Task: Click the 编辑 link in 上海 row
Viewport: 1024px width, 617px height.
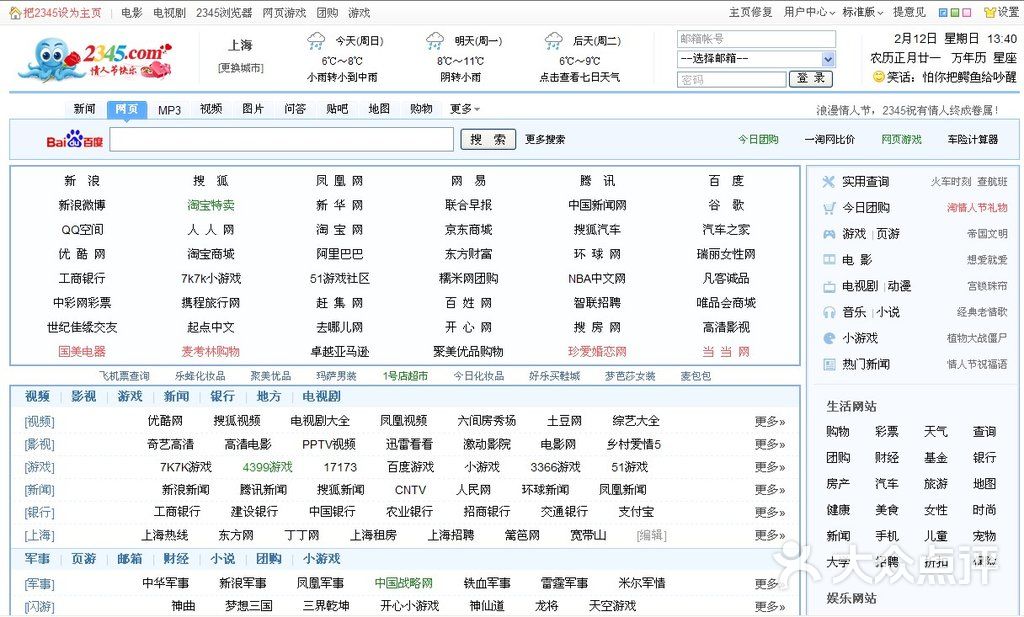Action: [651, 535]
